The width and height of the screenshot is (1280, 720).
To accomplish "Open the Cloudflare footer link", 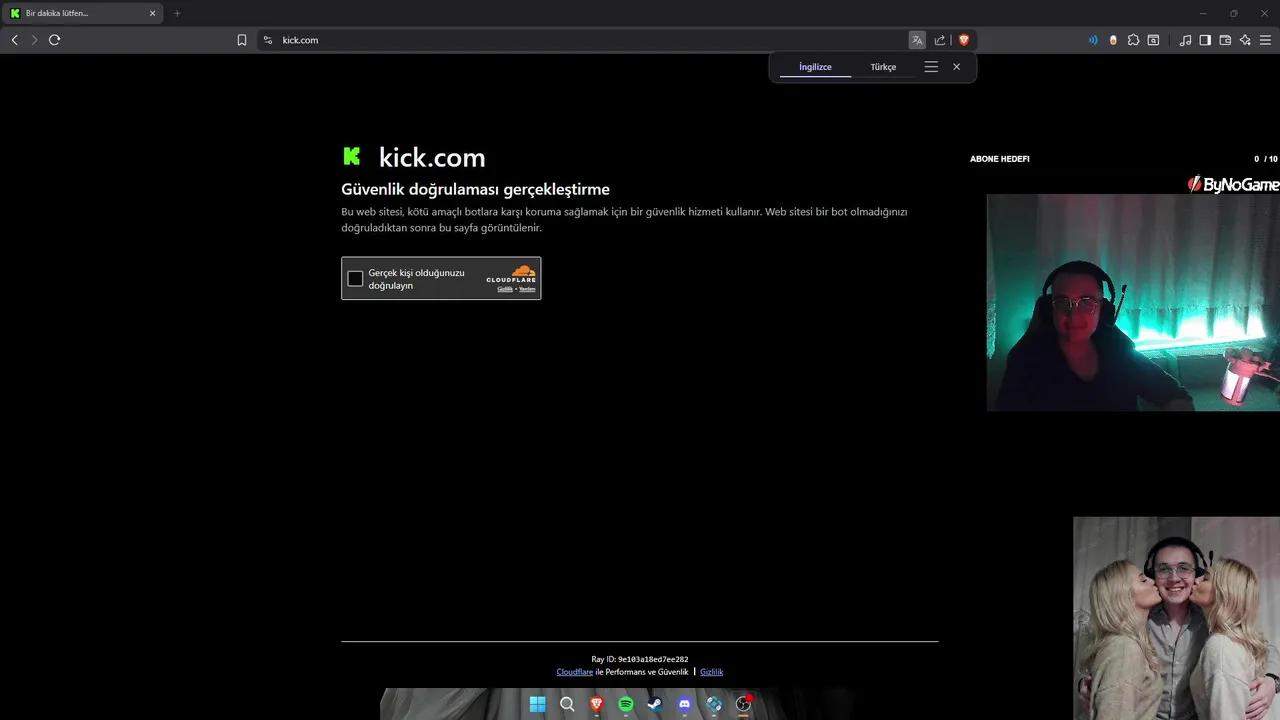I will pyautogui.click(x=575, y=672).
